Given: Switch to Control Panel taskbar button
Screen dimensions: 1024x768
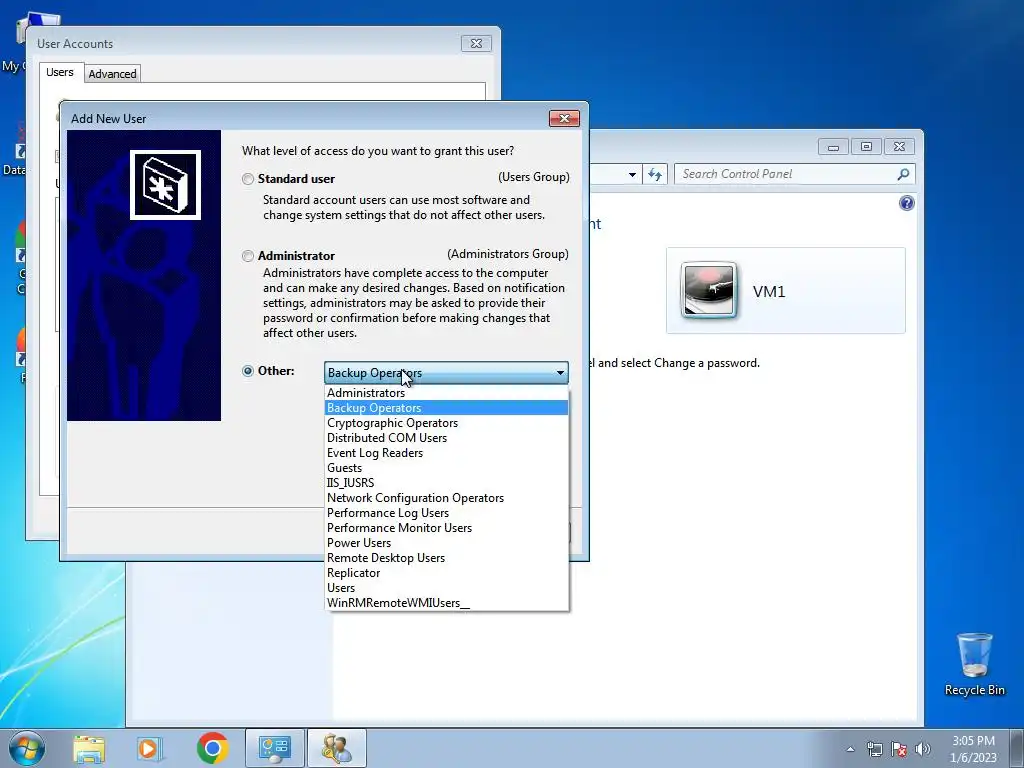Looking at the screenshot, I should tap(274, 748).
